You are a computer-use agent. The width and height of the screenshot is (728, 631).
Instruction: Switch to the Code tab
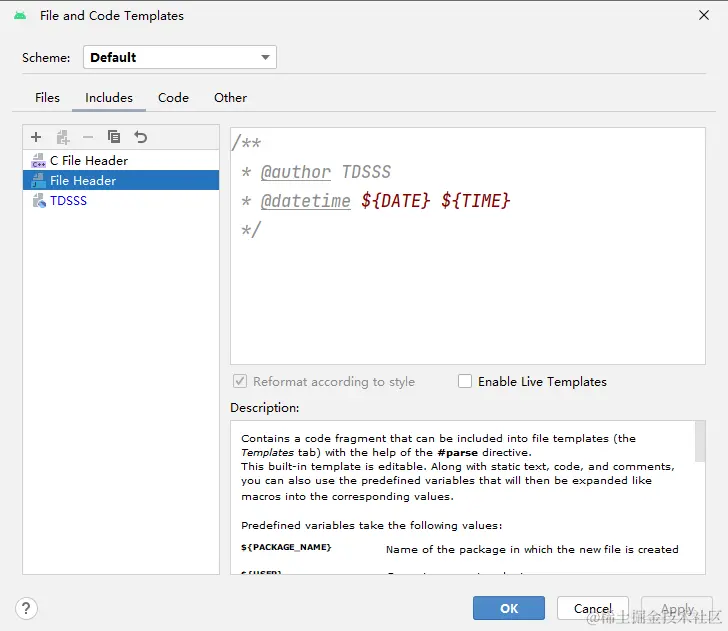tap(173, 98)
